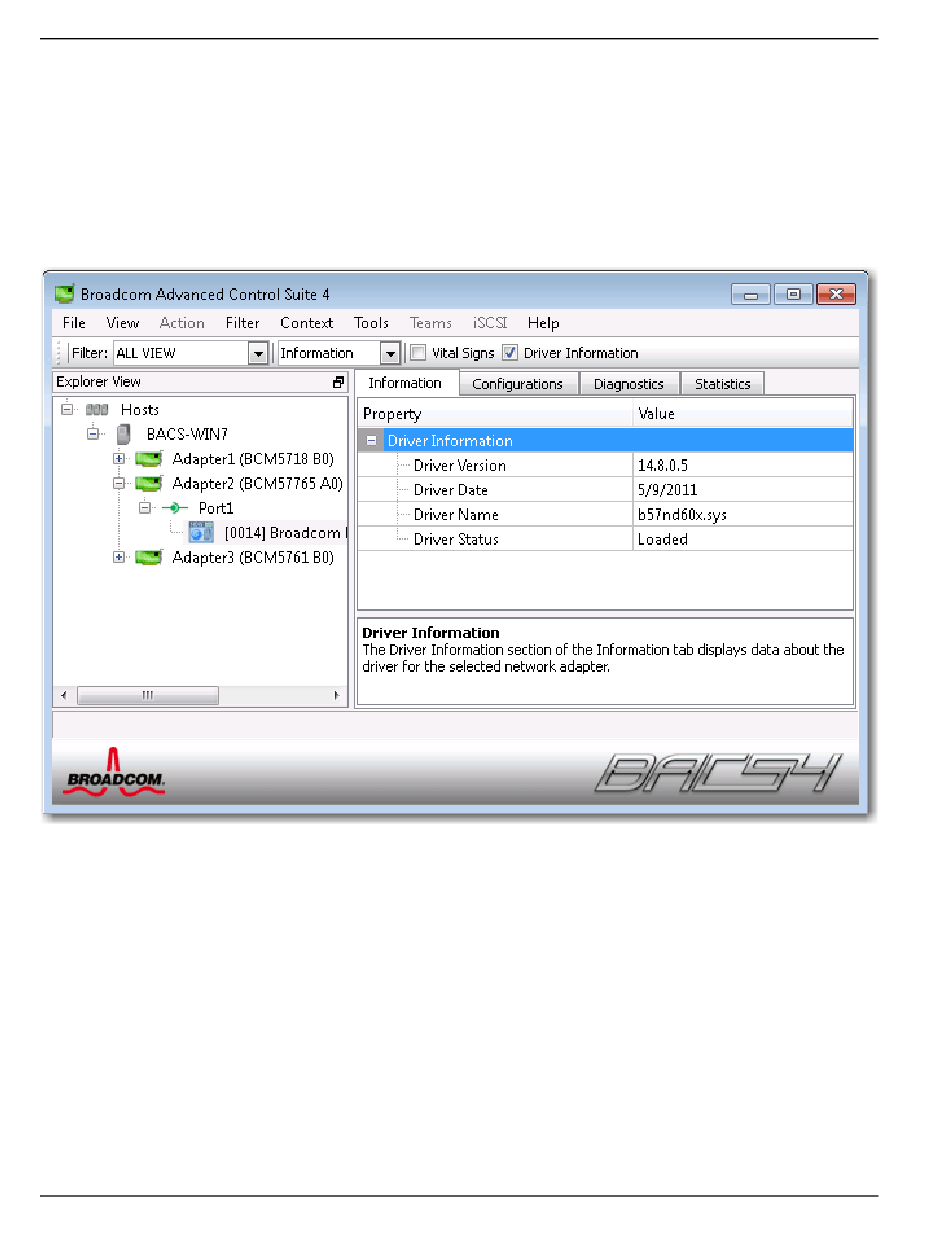Switch to the Diagnostics tab
Viewport: 950px width, 1260px height.
(x=629, y=384)
